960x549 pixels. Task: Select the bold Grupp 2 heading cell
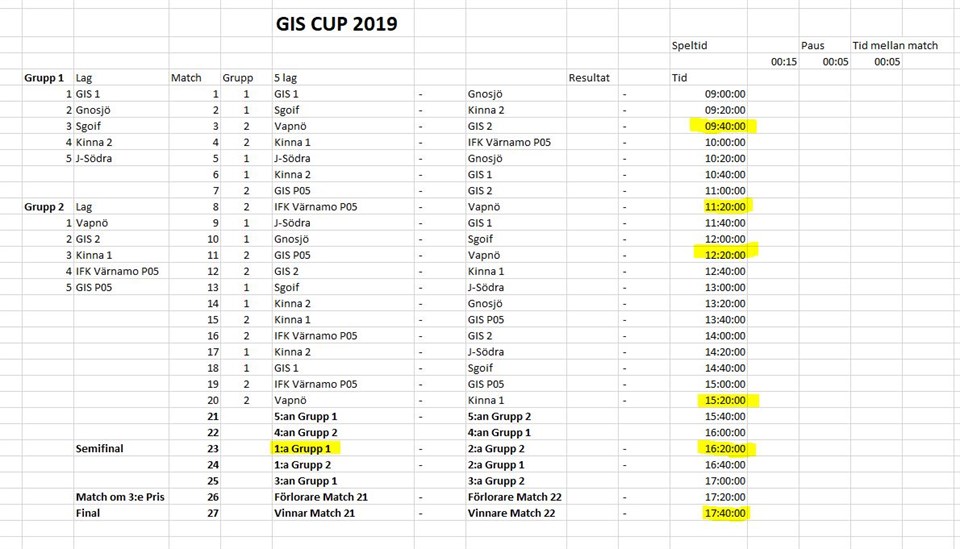(44, 206)
